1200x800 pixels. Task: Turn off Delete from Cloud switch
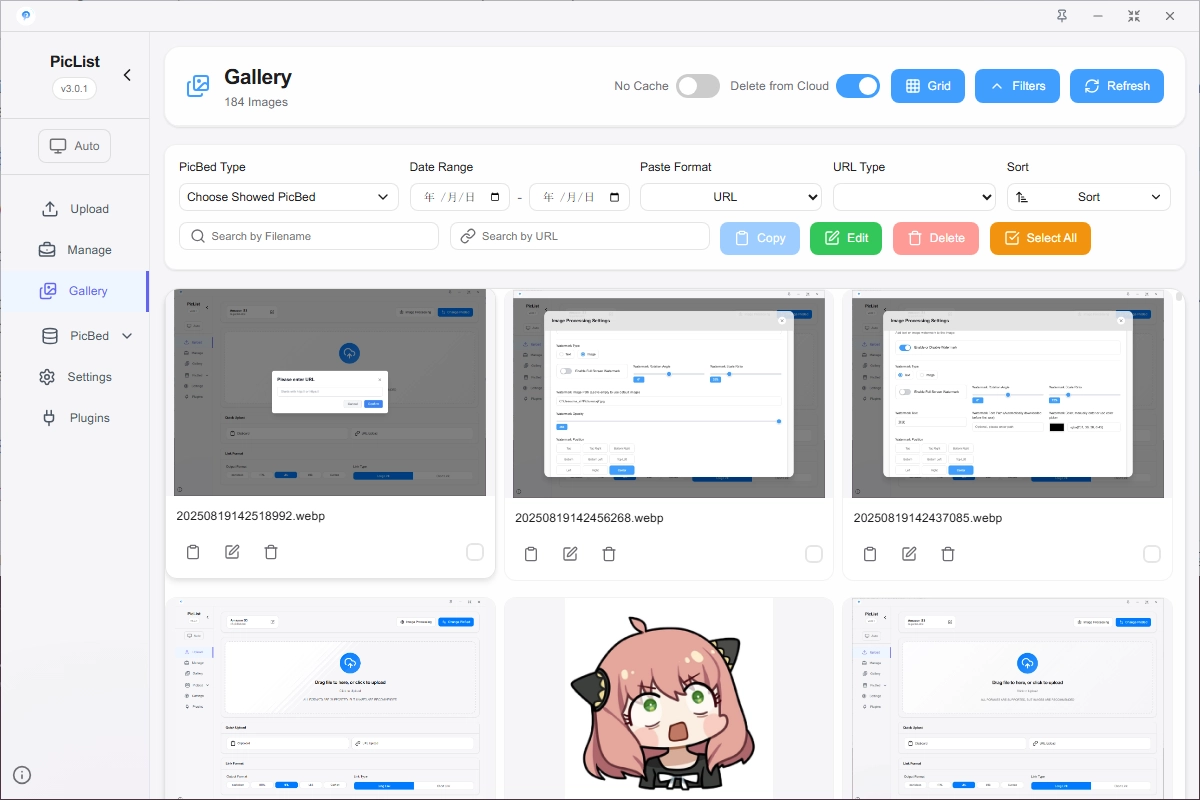click(858, 86)
